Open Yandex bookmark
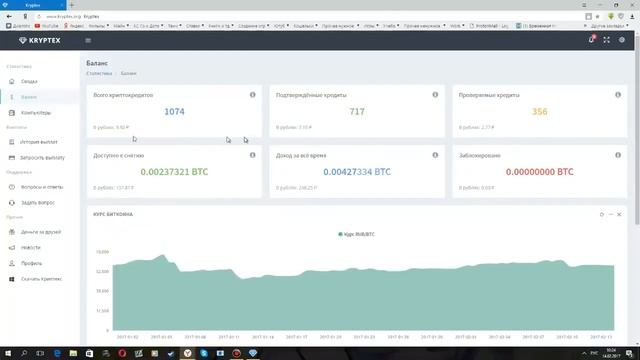Image resolution: width=640 pixels, height=360 pixels. click(x=74, y=26)
